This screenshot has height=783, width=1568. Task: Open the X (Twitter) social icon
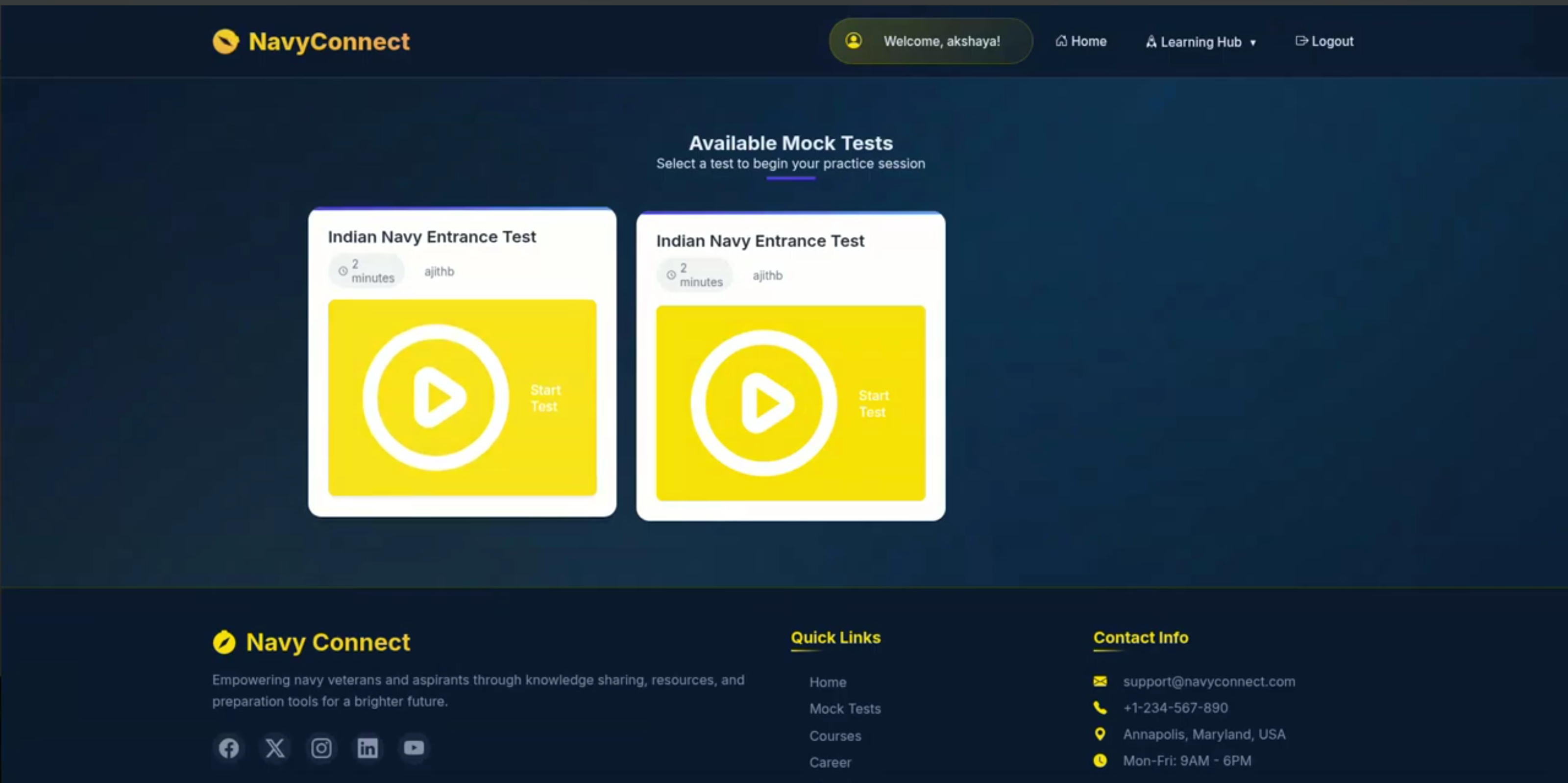point(275,748)
